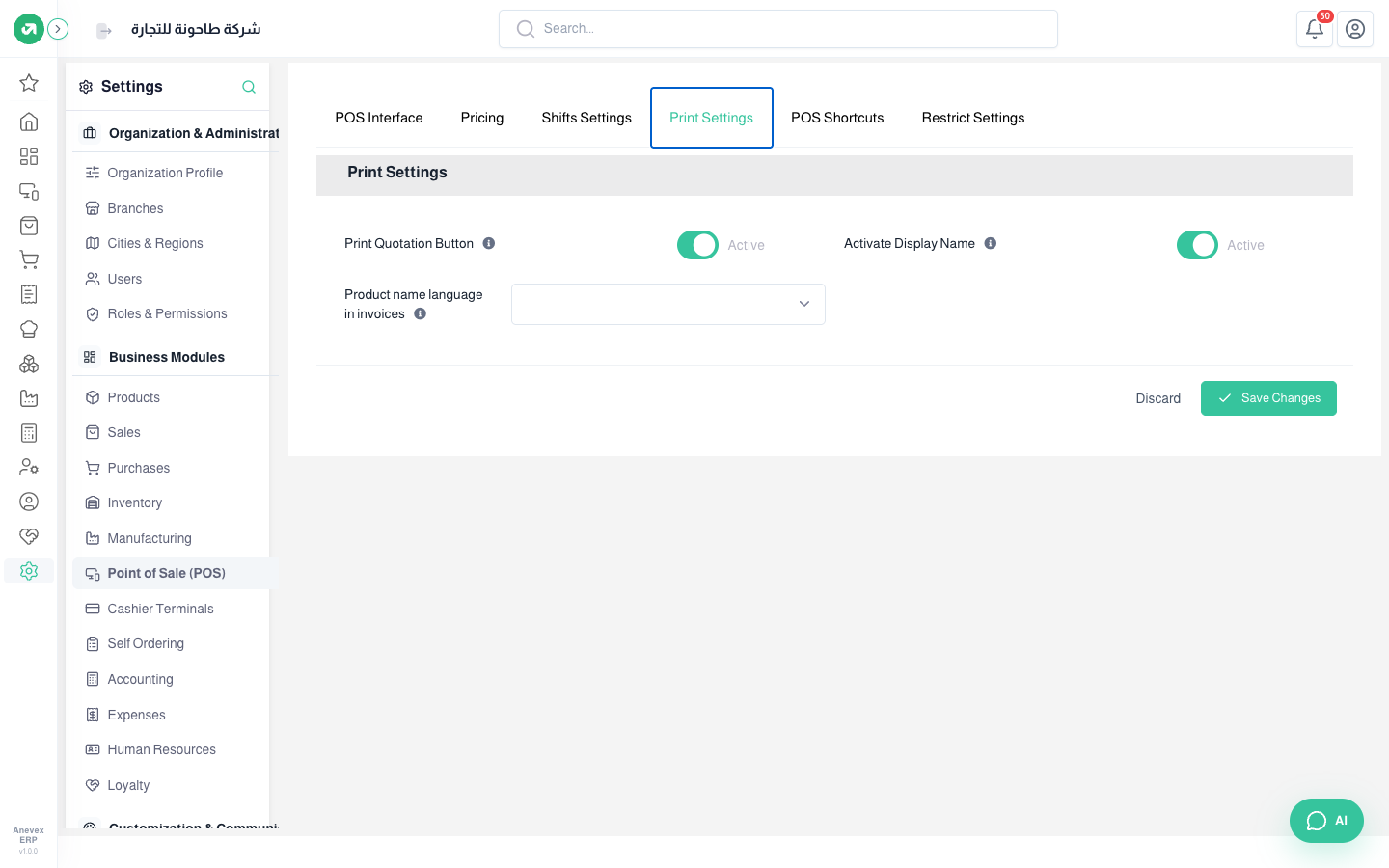Click the Search input field
The width and height of the screenshot is (1389, 868).
point(778,29)
